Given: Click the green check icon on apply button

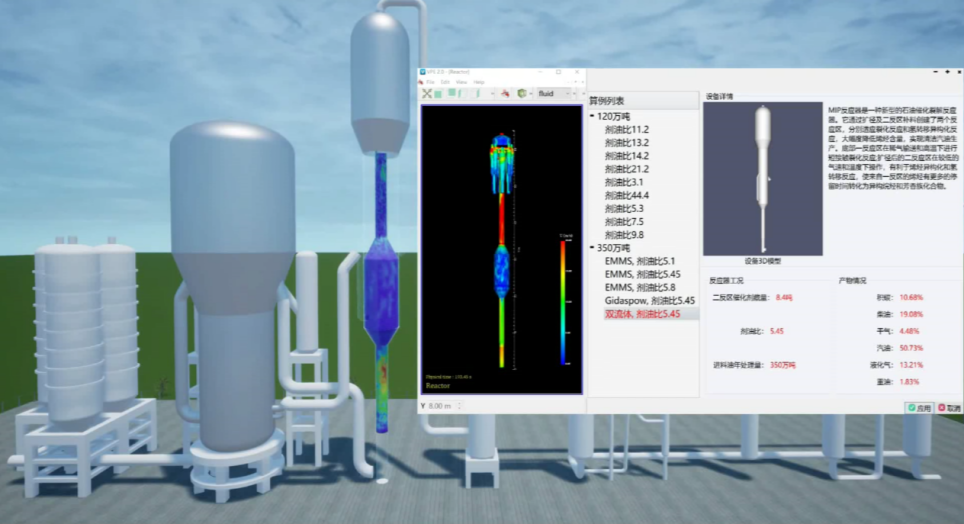Looking at the screenshot, I should click(912, 408).
